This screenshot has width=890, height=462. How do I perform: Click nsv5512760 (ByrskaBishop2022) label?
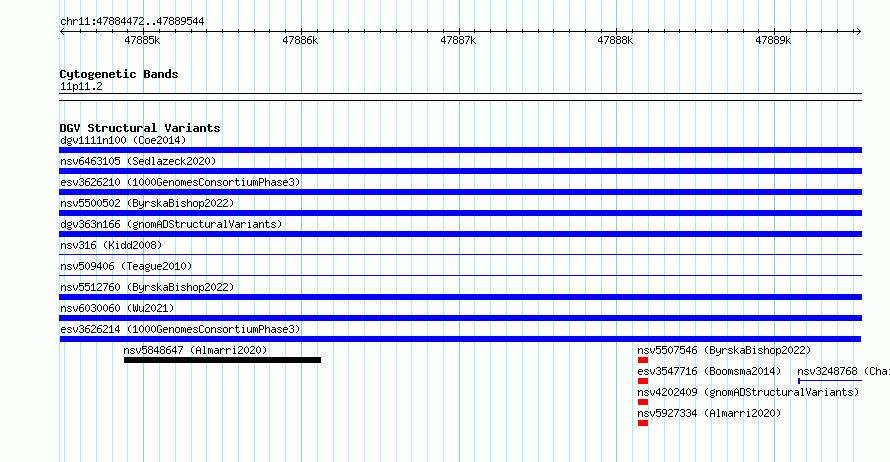(x=147, y=287)
